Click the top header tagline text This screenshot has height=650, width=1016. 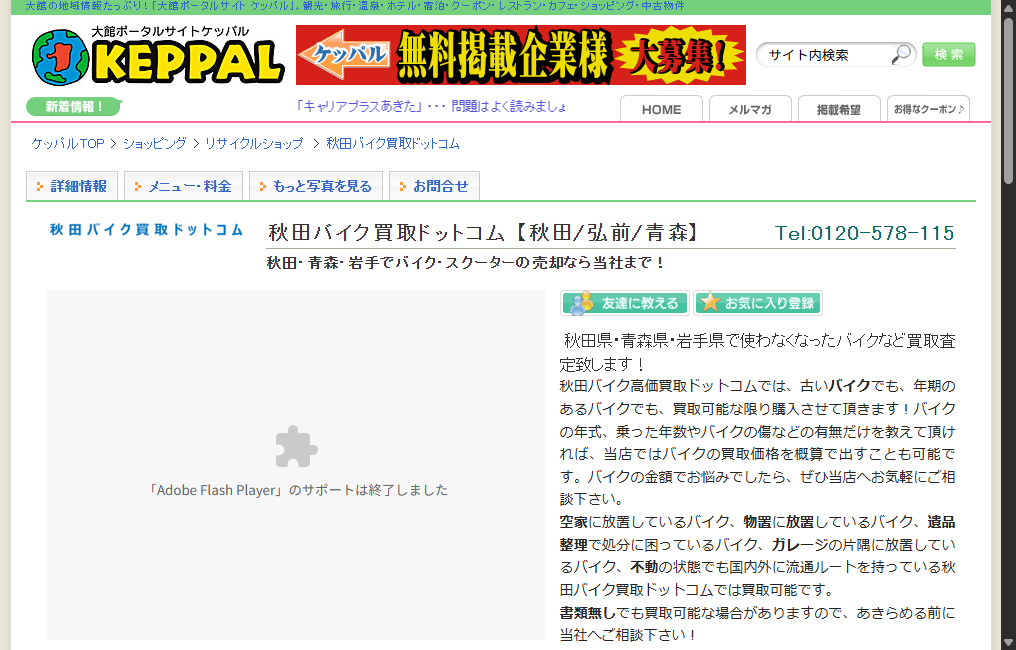pos(355,6)
